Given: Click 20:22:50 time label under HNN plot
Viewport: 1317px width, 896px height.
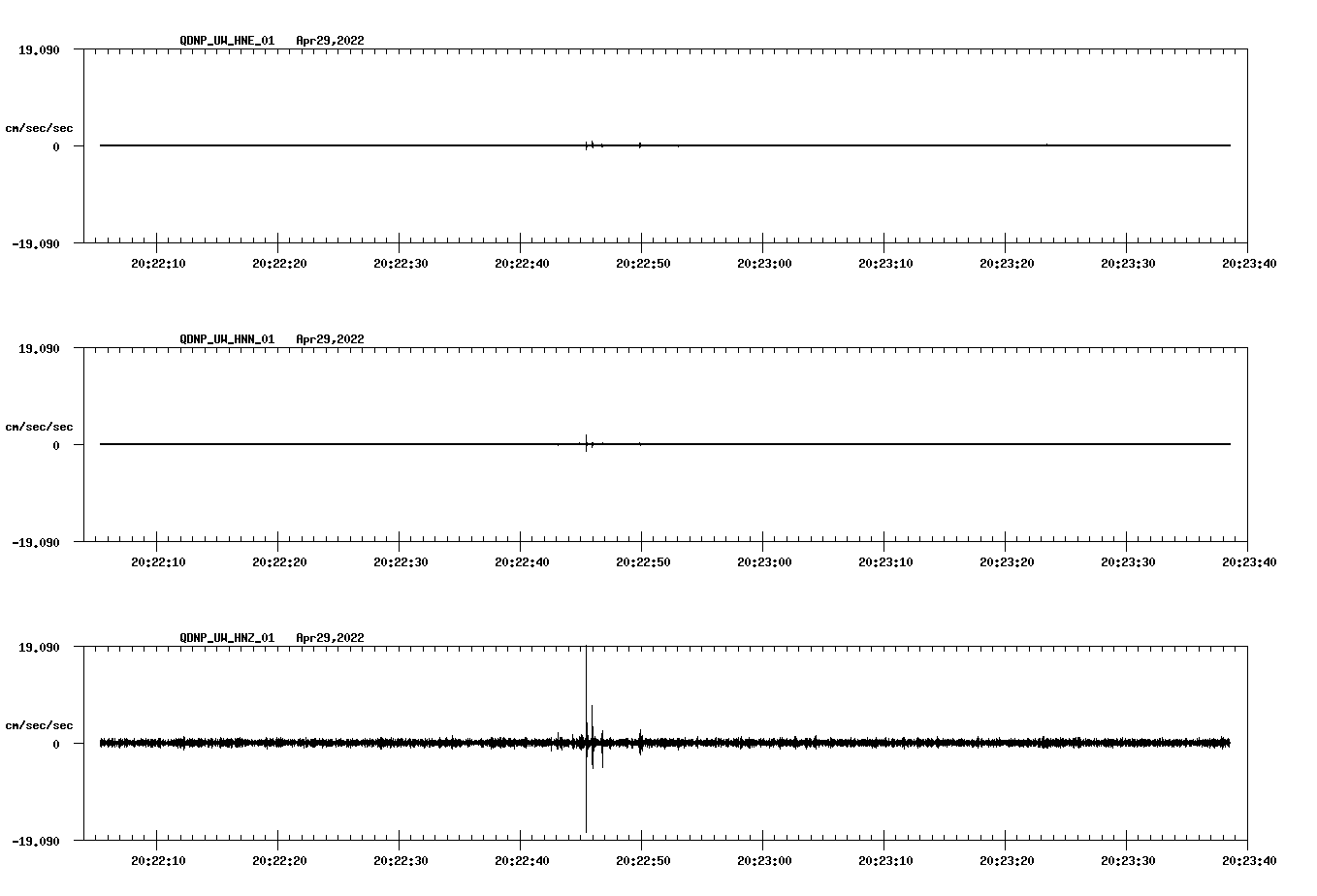Looking at the screenshot, I should (643, 561).
